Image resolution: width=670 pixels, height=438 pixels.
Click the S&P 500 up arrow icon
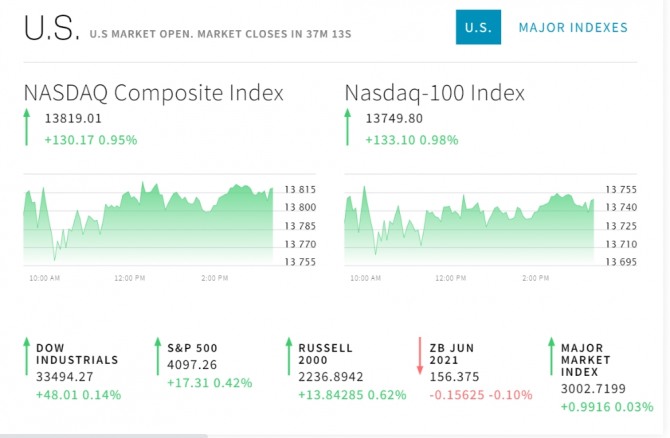pos(158,358)
